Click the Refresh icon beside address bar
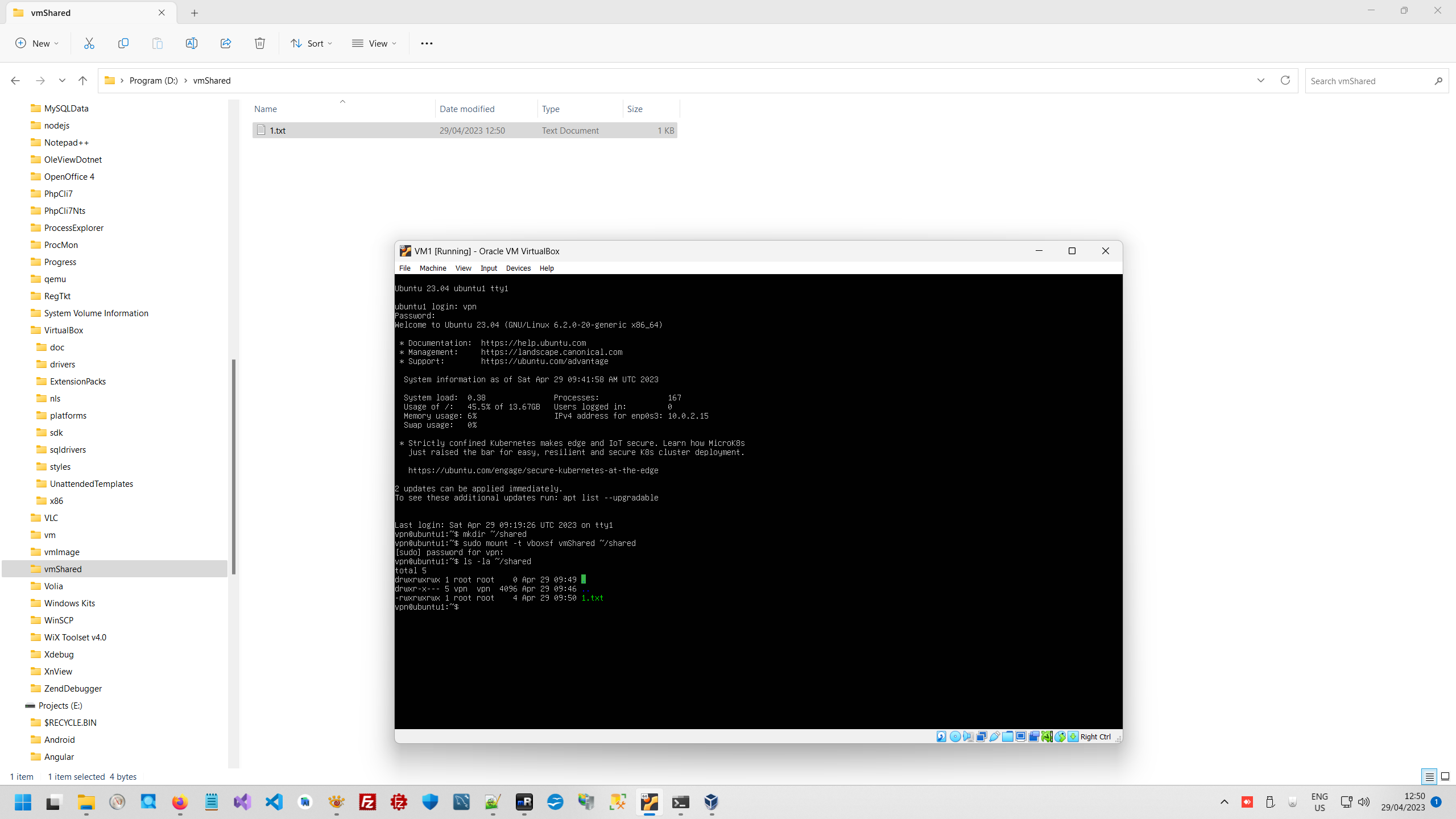1456x819 pixels. click(x=1285, y=80)
